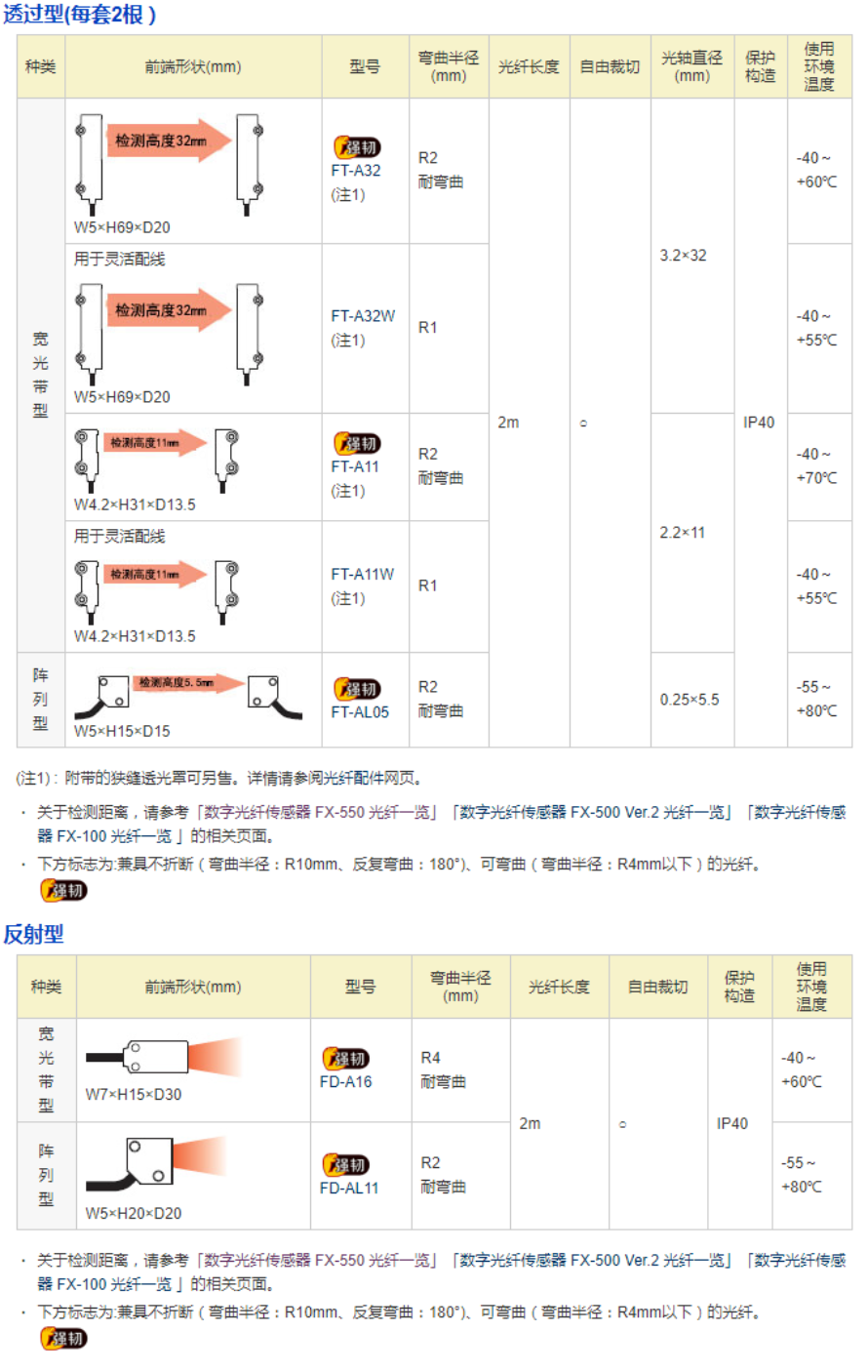Viewport: 868px width, 1372px height.
Task: Click the FT-A32W model number text
Action: [363, 316]
